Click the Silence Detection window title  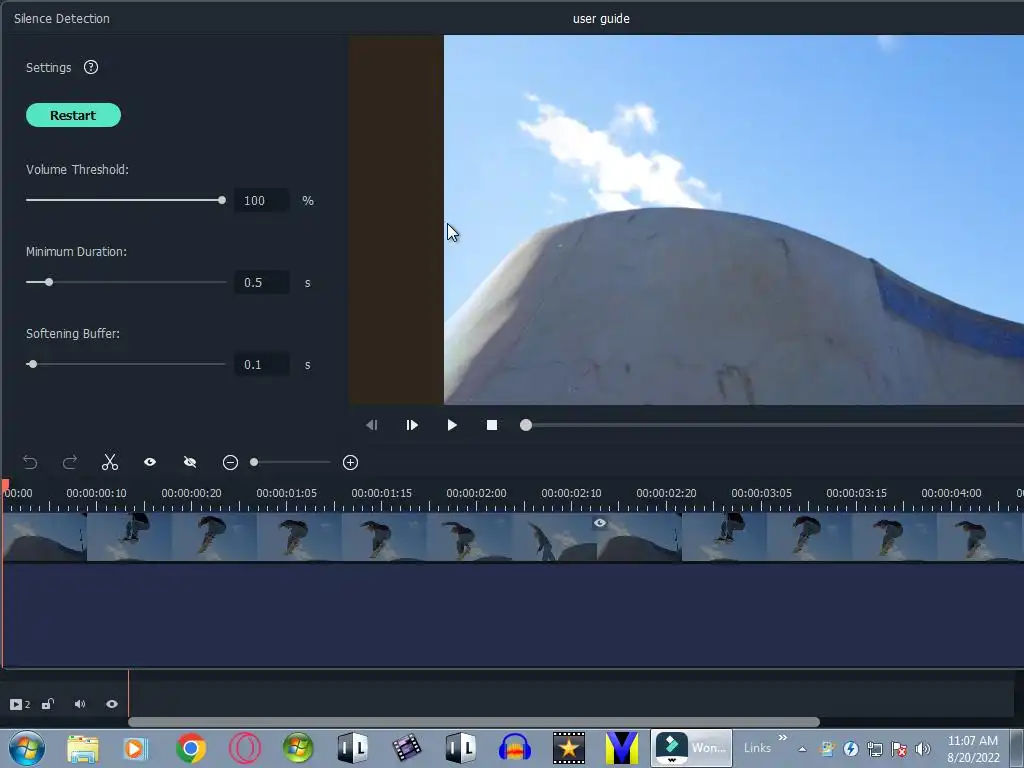(x=61, y=18)
